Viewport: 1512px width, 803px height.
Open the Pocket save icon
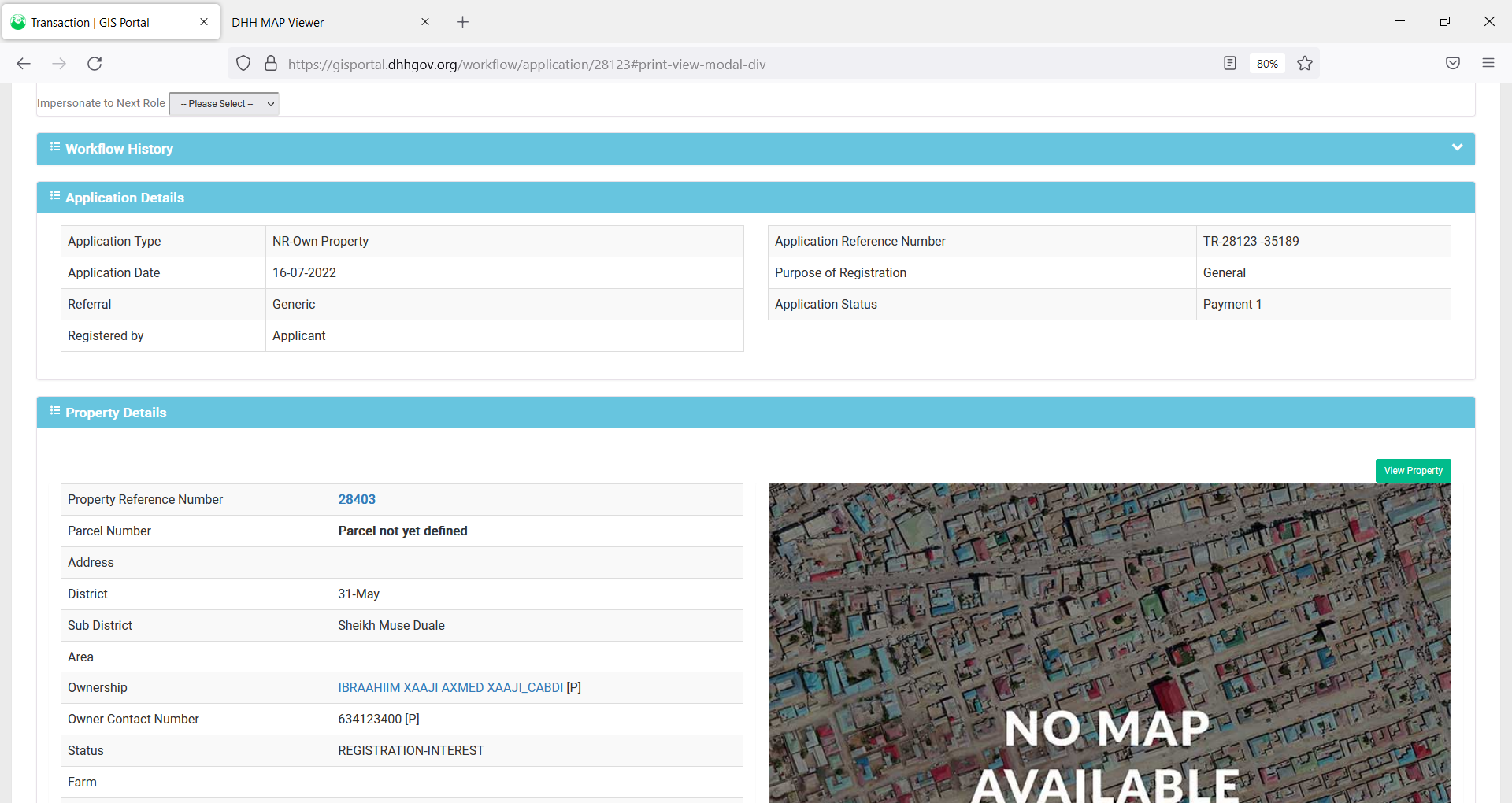point(1453,64)
